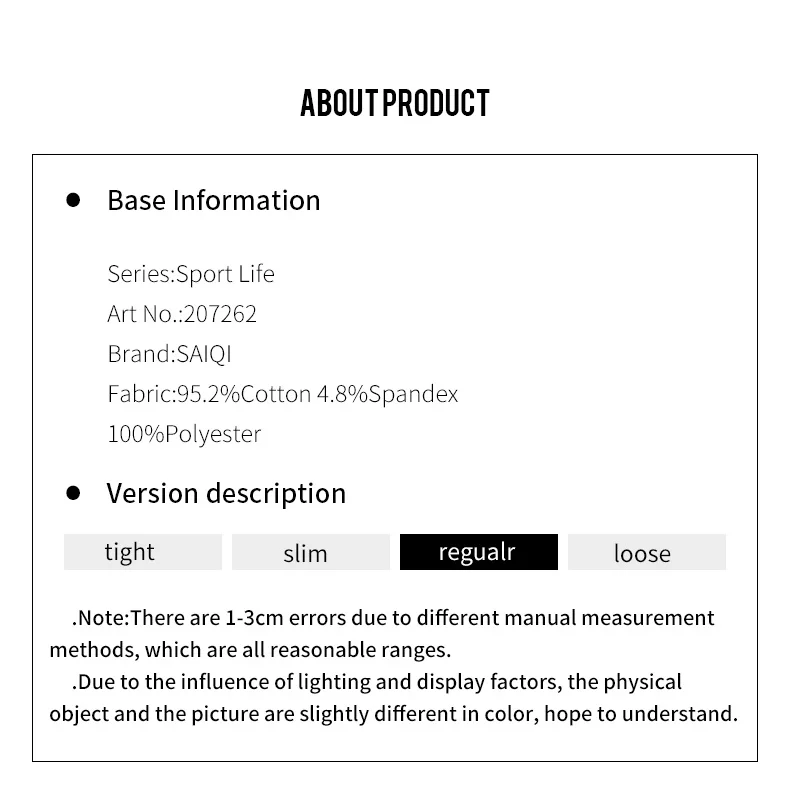Click the Series:Sport Life line
The width and height of the screenshot is (790, 789).
pyautogui.click(x=191, y=274)
